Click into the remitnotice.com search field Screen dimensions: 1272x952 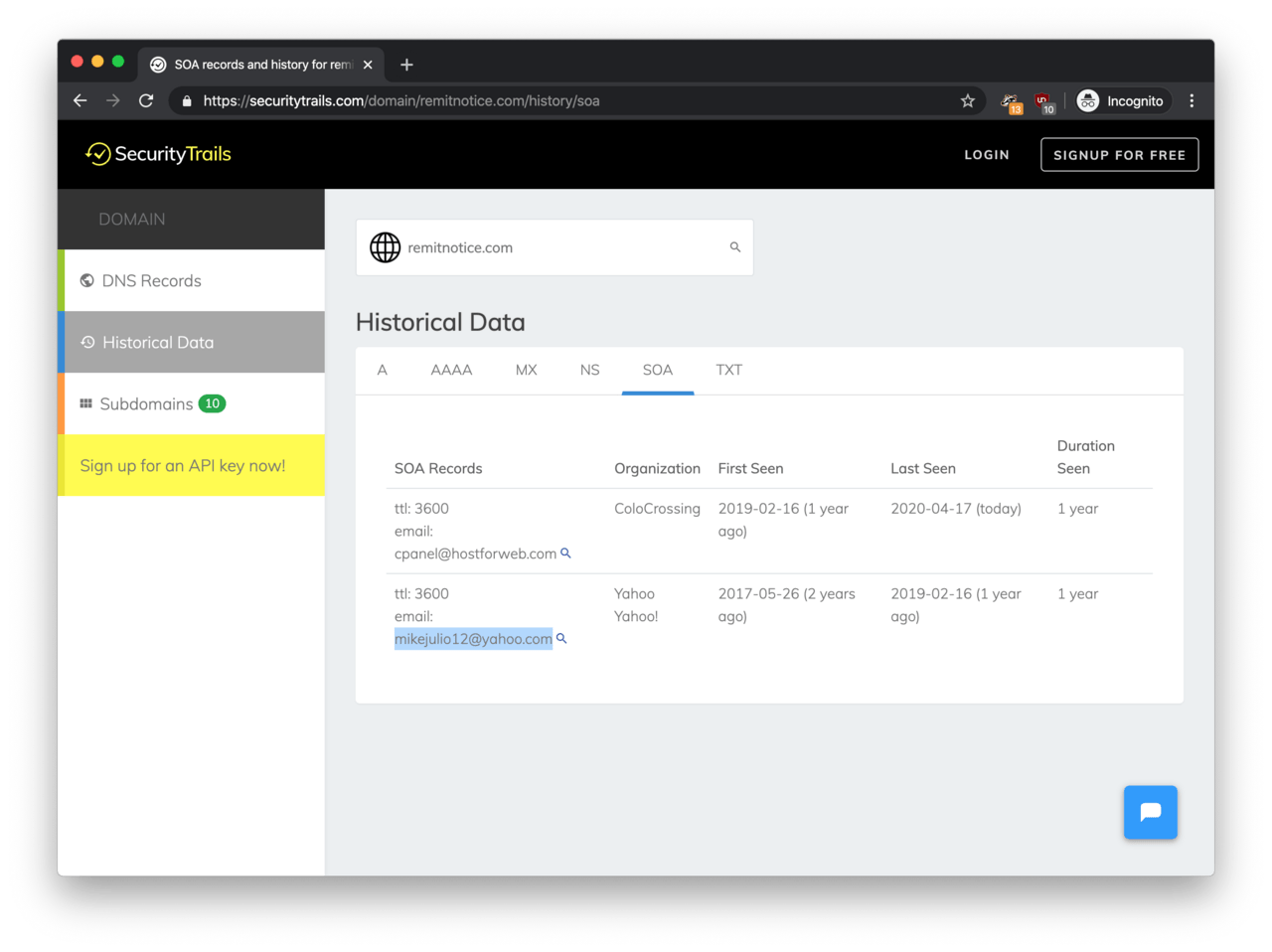pyautogui.click(x=555, y=247)
